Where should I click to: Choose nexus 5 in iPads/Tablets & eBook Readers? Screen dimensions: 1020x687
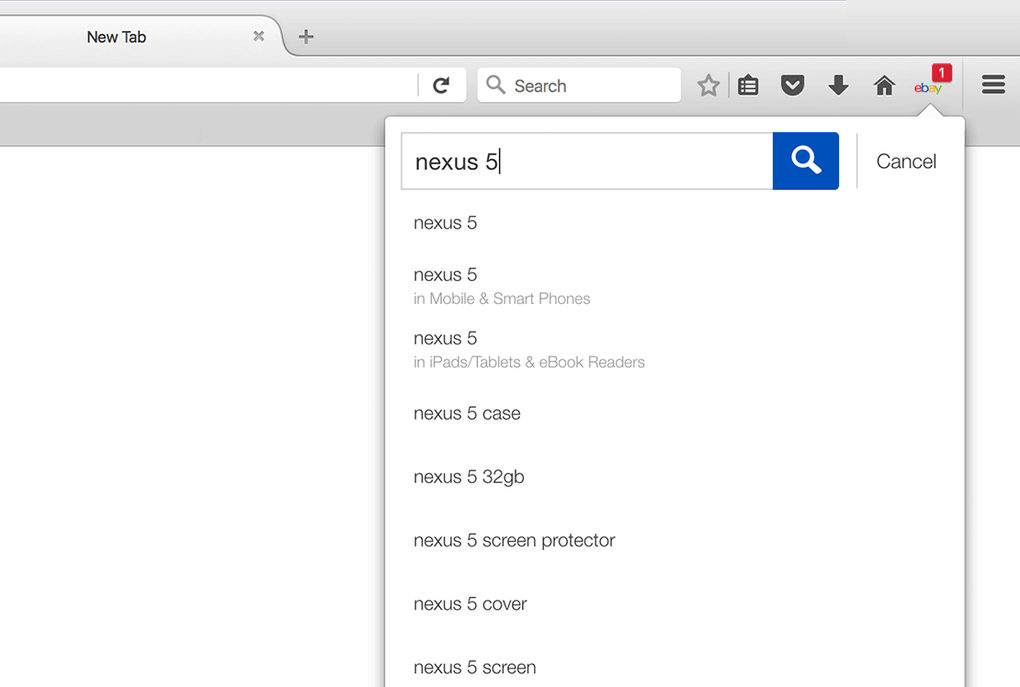click(528, 349)
